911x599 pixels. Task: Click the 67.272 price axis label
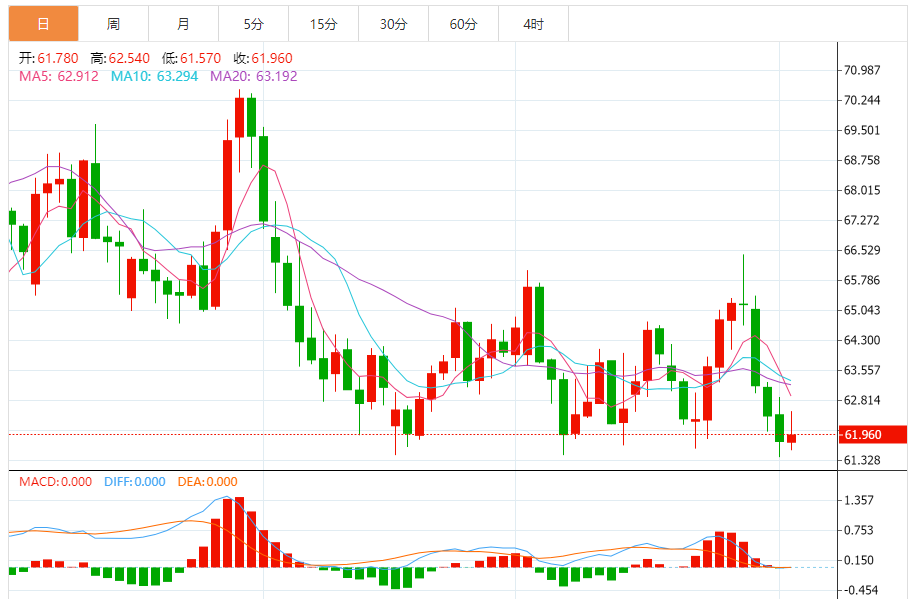[862, 220]
